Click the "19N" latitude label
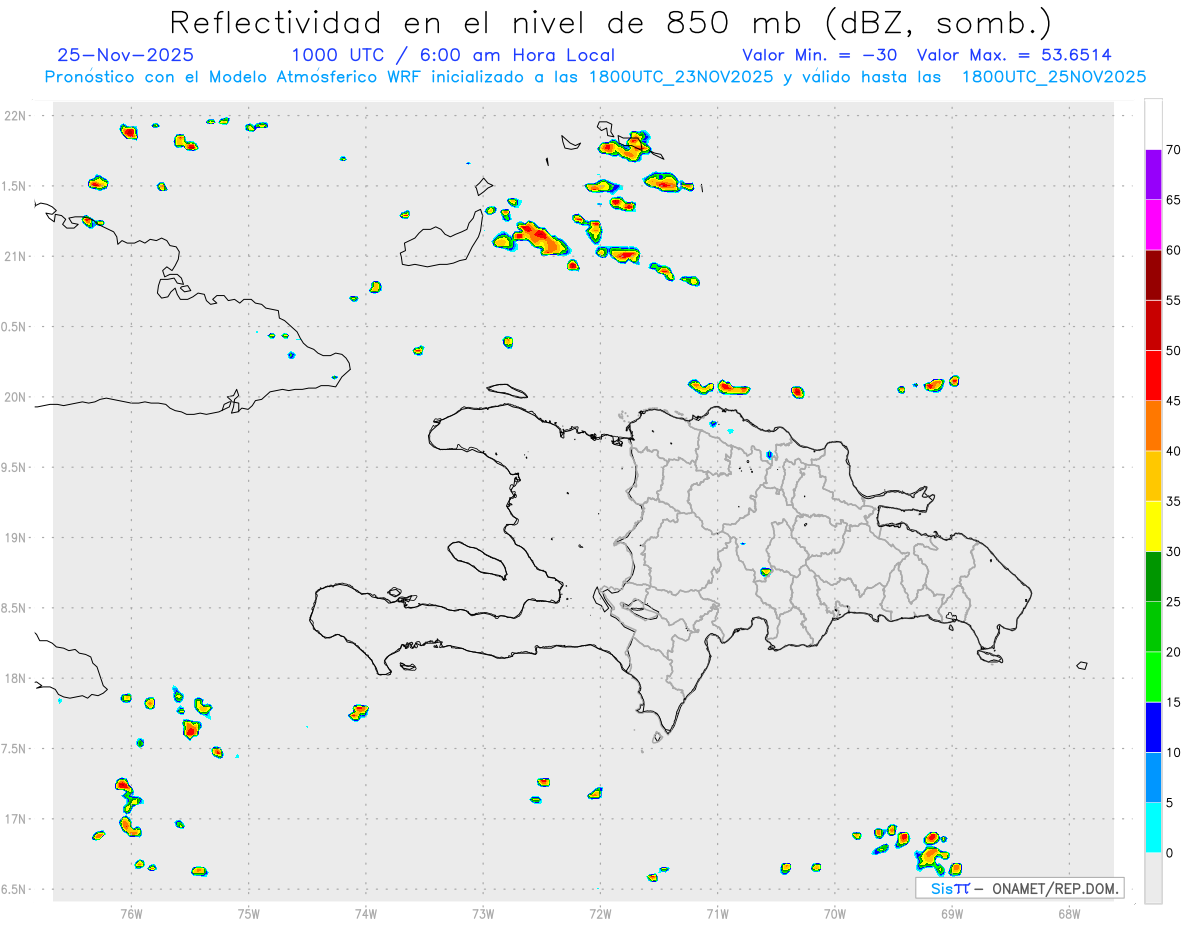This screenshot has width=1200, height=927. (16, 537)
